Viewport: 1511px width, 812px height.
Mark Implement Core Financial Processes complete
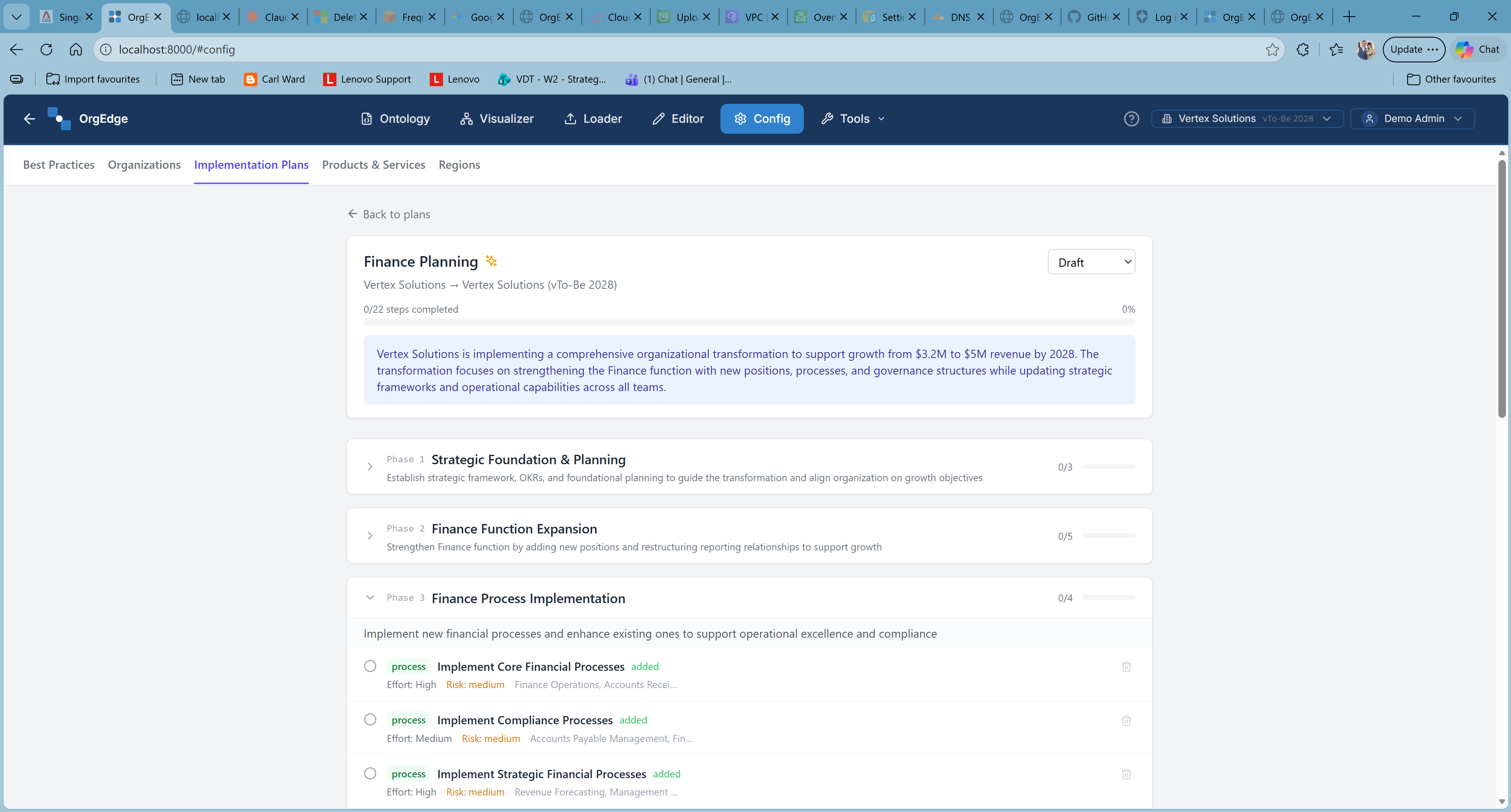click(x=369, y=666)
